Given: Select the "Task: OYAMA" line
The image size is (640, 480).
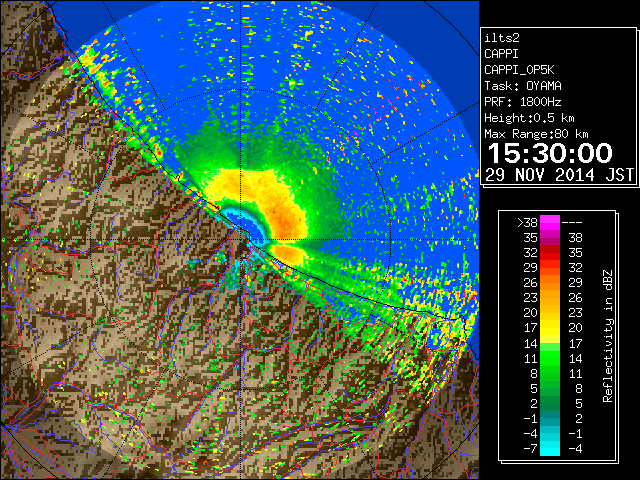Looking at the screenshot, I should click(x=523, y=86).
